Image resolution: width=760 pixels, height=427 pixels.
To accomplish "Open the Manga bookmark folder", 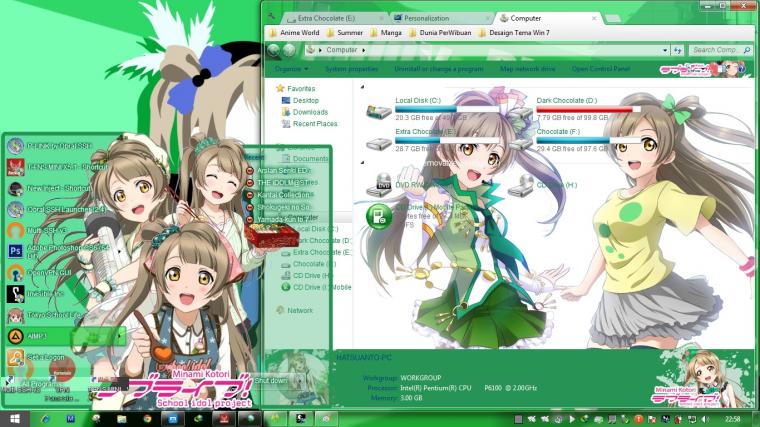I will (386, 33).
